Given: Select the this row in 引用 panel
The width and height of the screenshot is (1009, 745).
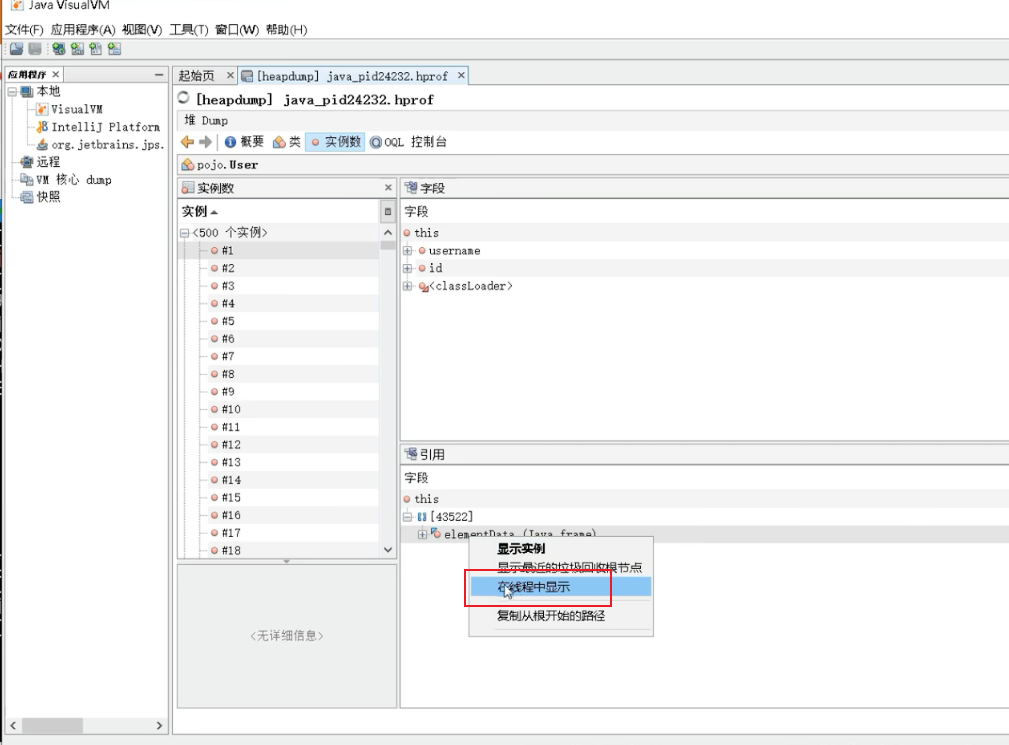Looking at the screenshot, I should tap(705, 499).
